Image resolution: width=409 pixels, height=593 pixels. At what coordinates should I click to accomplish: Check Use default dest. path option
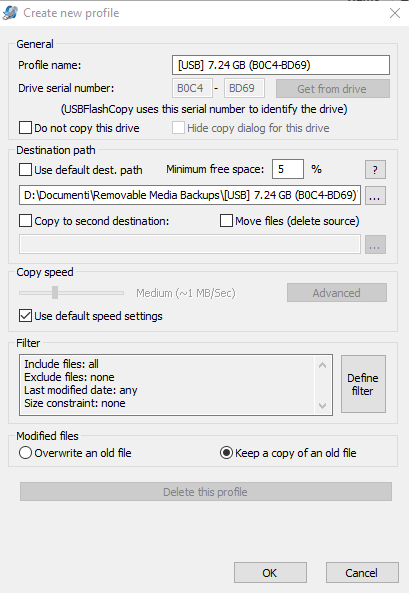coord(25,169)
